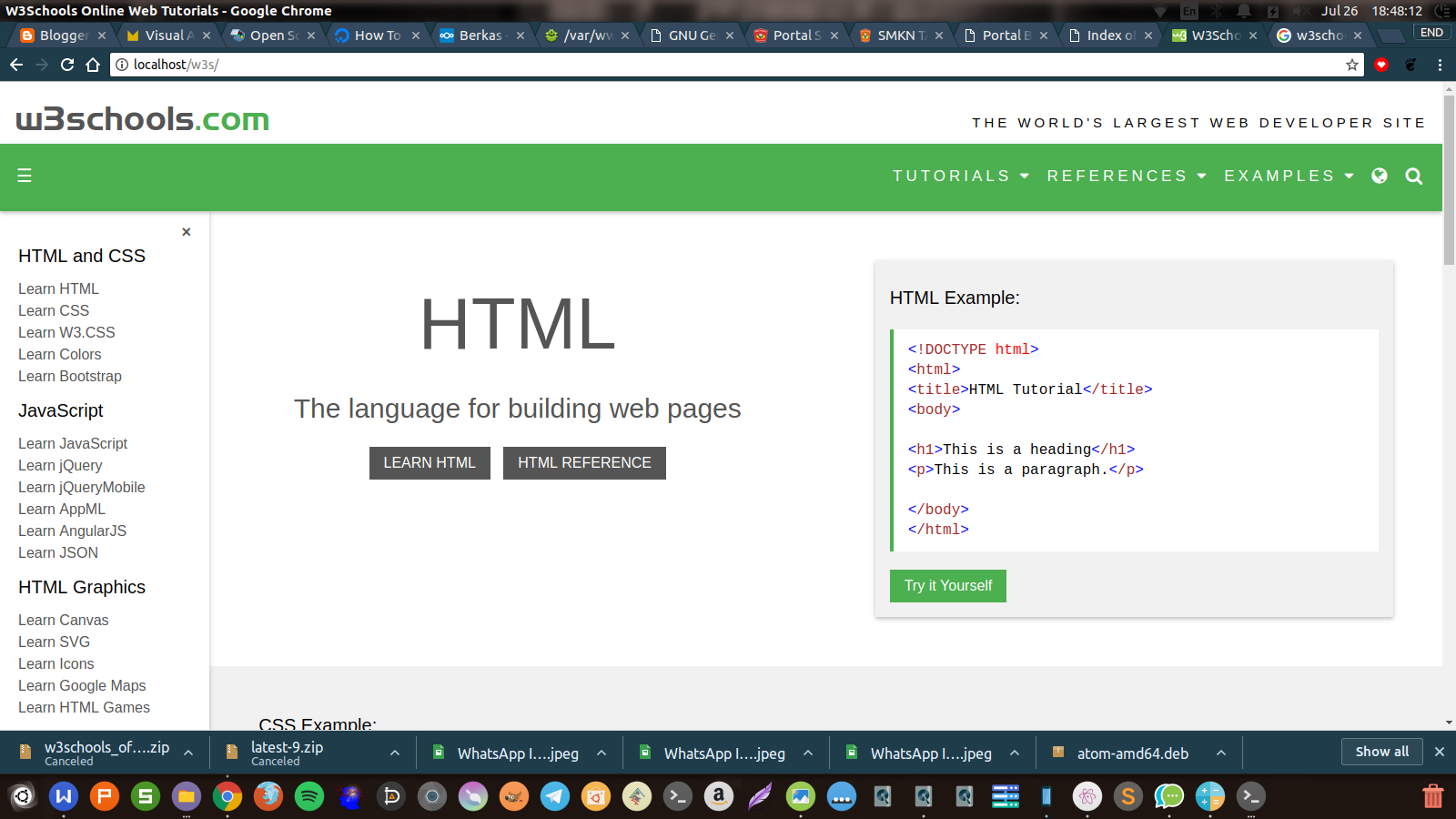Open the calculator from the dock
Viewport: 1456px width, 819px height.
click(x=1210, y=797)
